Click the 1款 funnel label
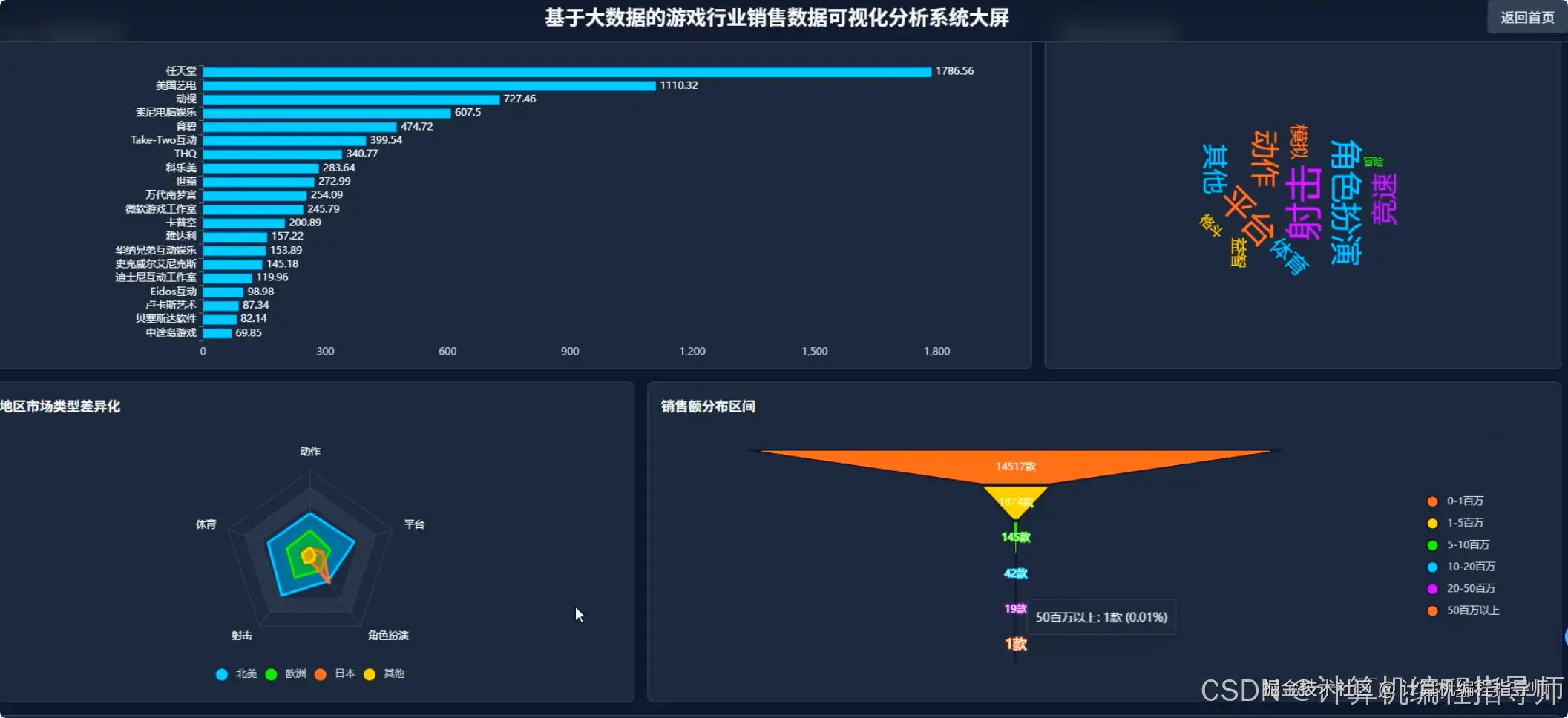 (1016, 644)
